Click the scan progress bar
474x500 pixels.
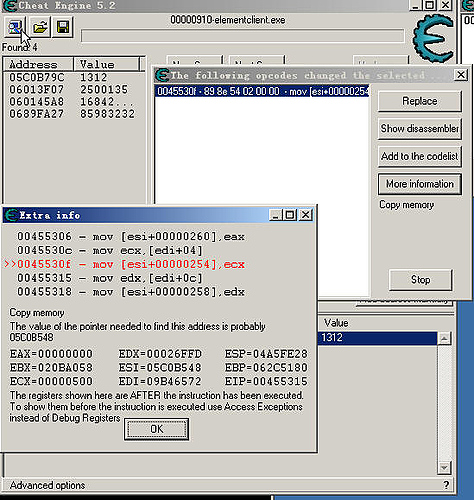(243, 36)
